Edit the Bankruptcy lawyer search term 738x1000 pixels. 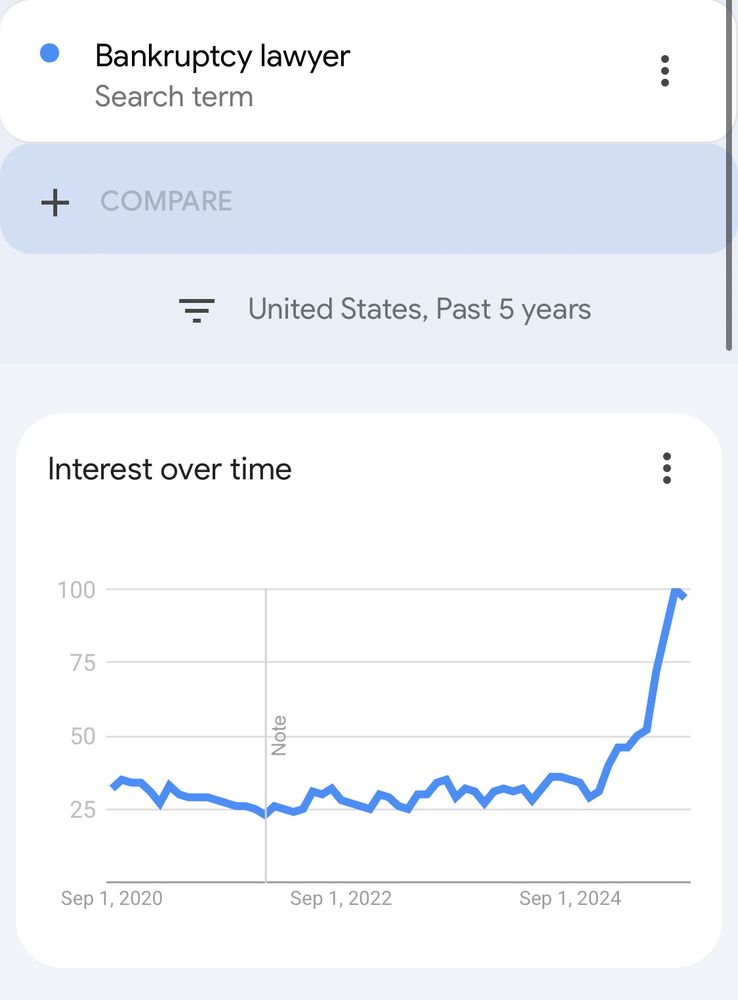coord(222,56)
